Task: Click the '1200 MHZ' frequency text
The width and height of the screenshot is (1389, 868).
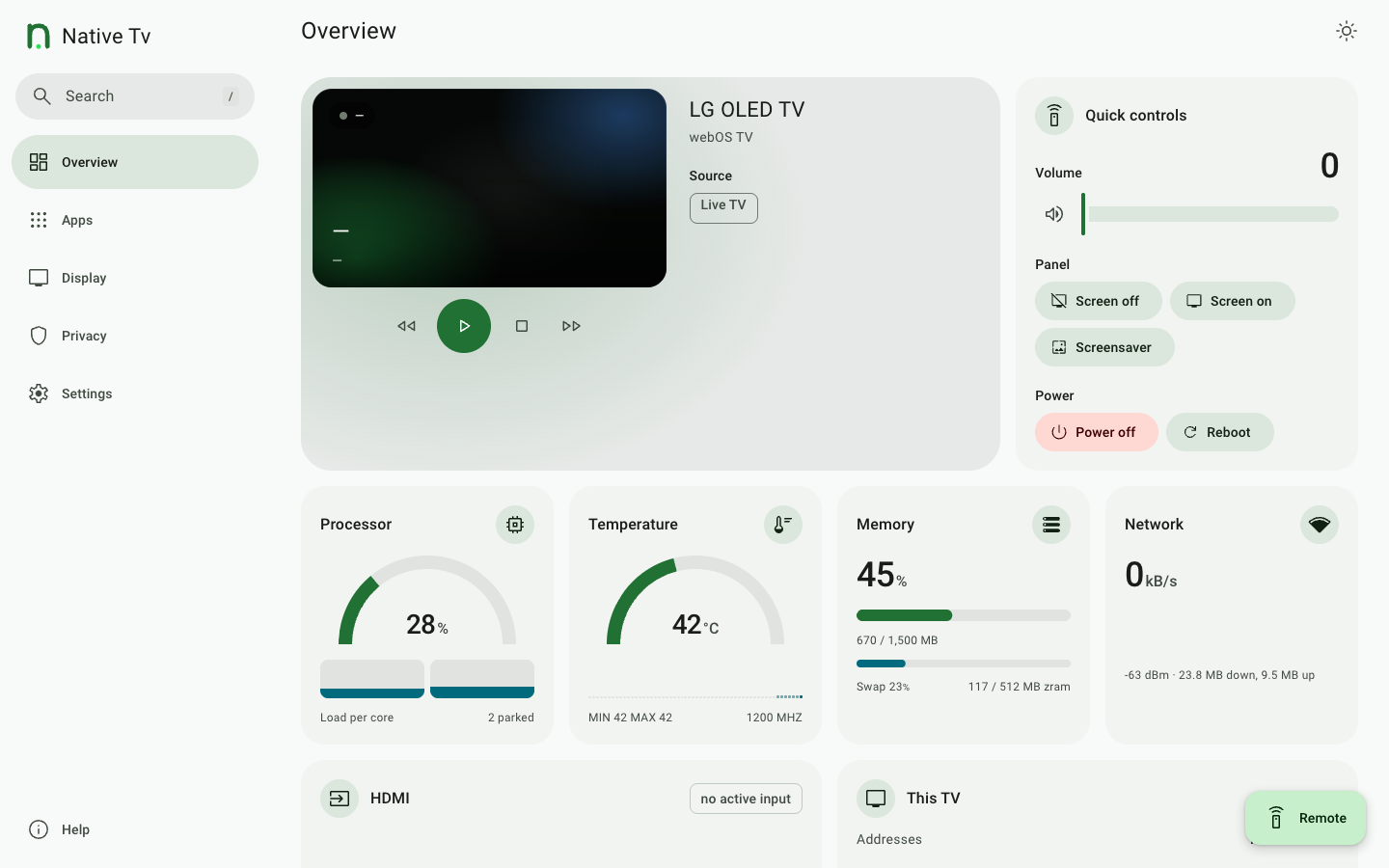Action: (774, 718)
